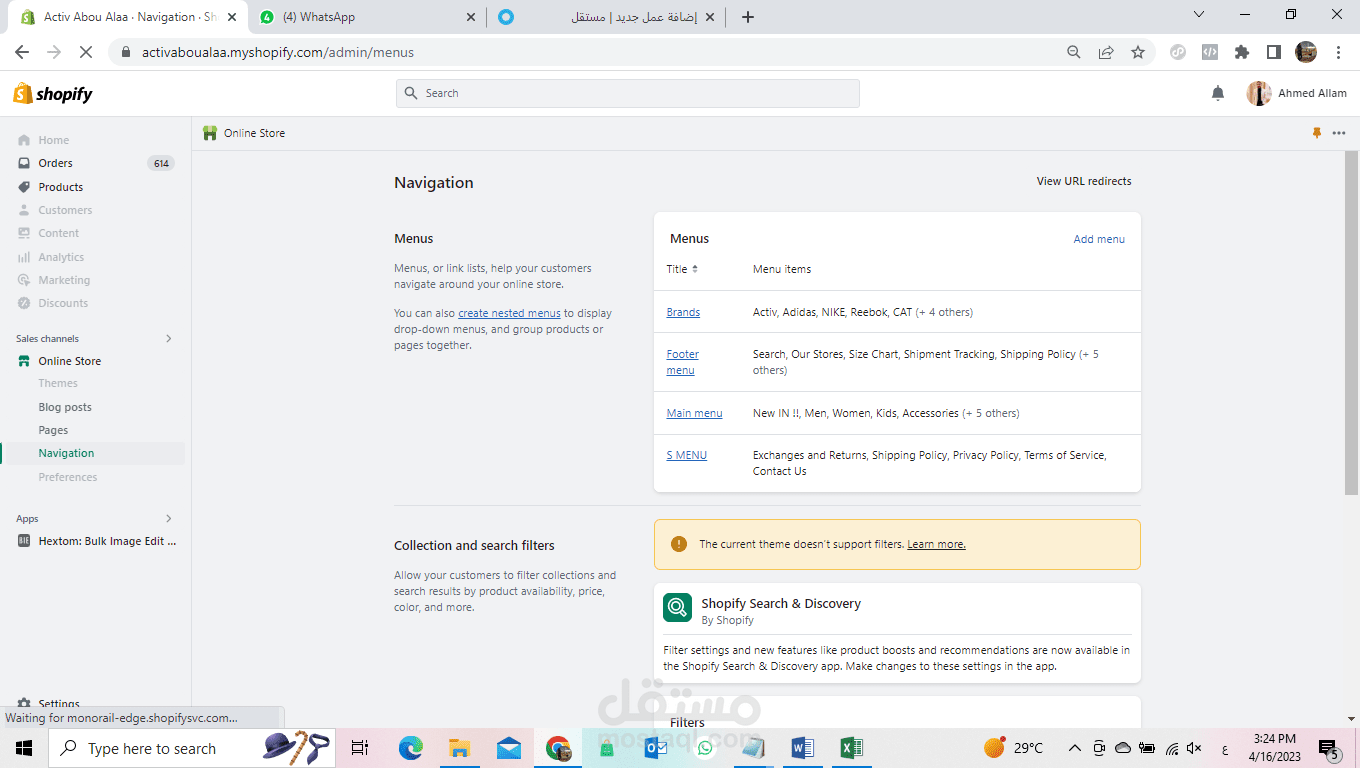
Task: Open Themes under Online Store
Action: click(x=58, y=383)
